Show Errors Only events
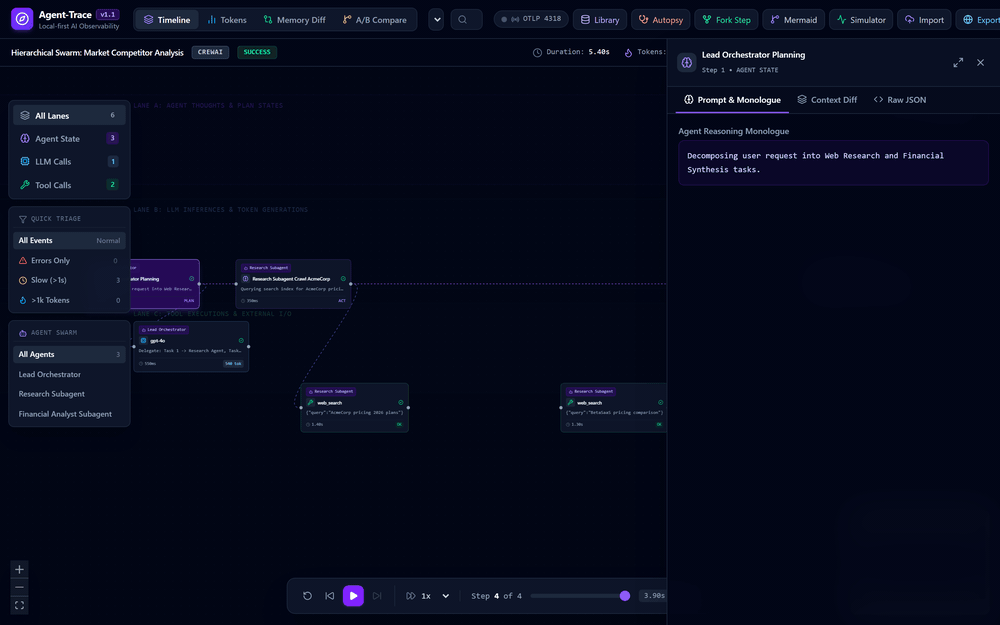Image resolution: width=1000 pixels, height=625 pixels. click(x=70, y=260)
